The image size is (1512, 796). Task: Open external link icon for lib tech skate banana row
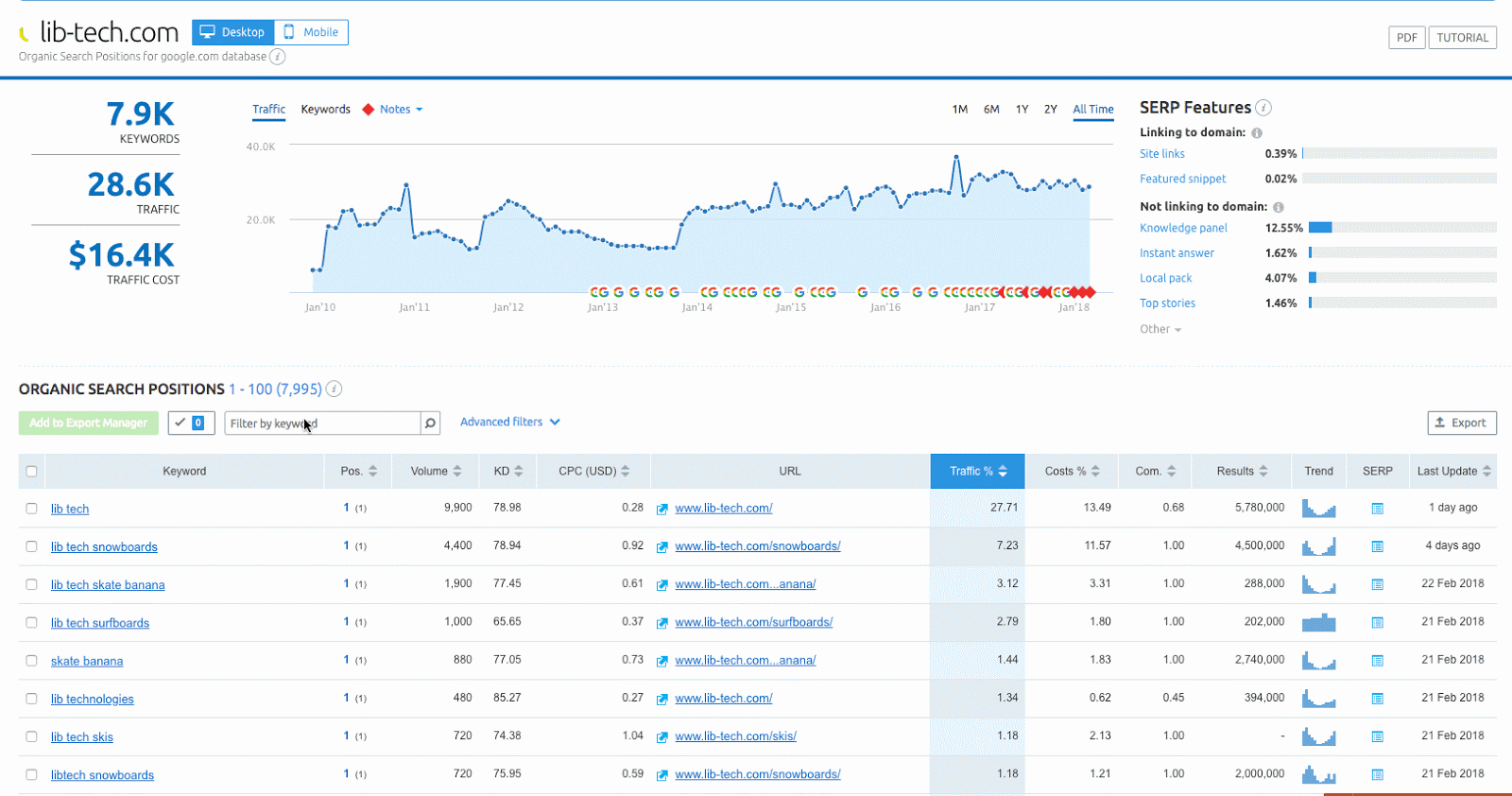[662, 584]
